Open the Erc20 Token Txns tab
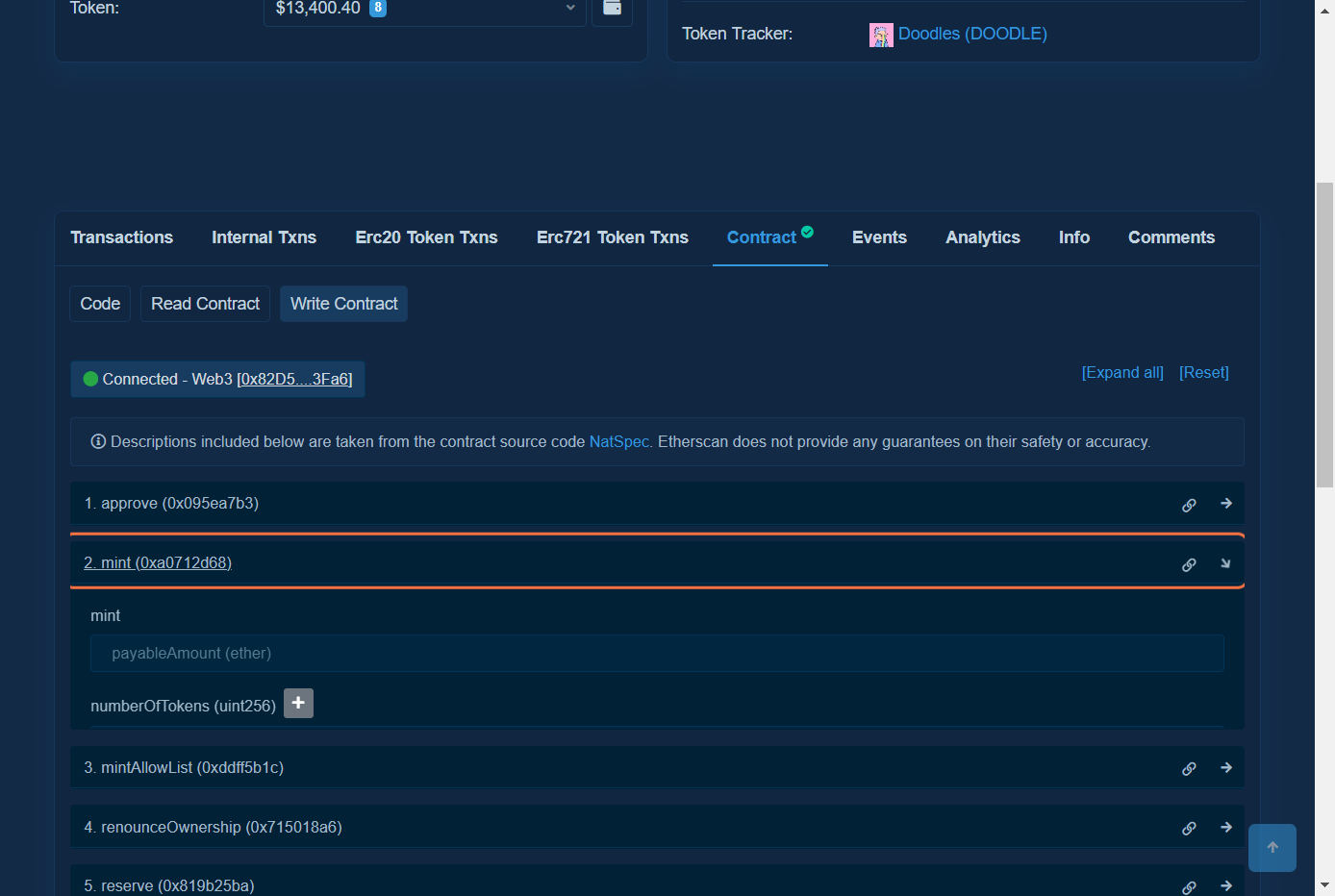The image size is (1335, 896). click(x=427, y=237)
